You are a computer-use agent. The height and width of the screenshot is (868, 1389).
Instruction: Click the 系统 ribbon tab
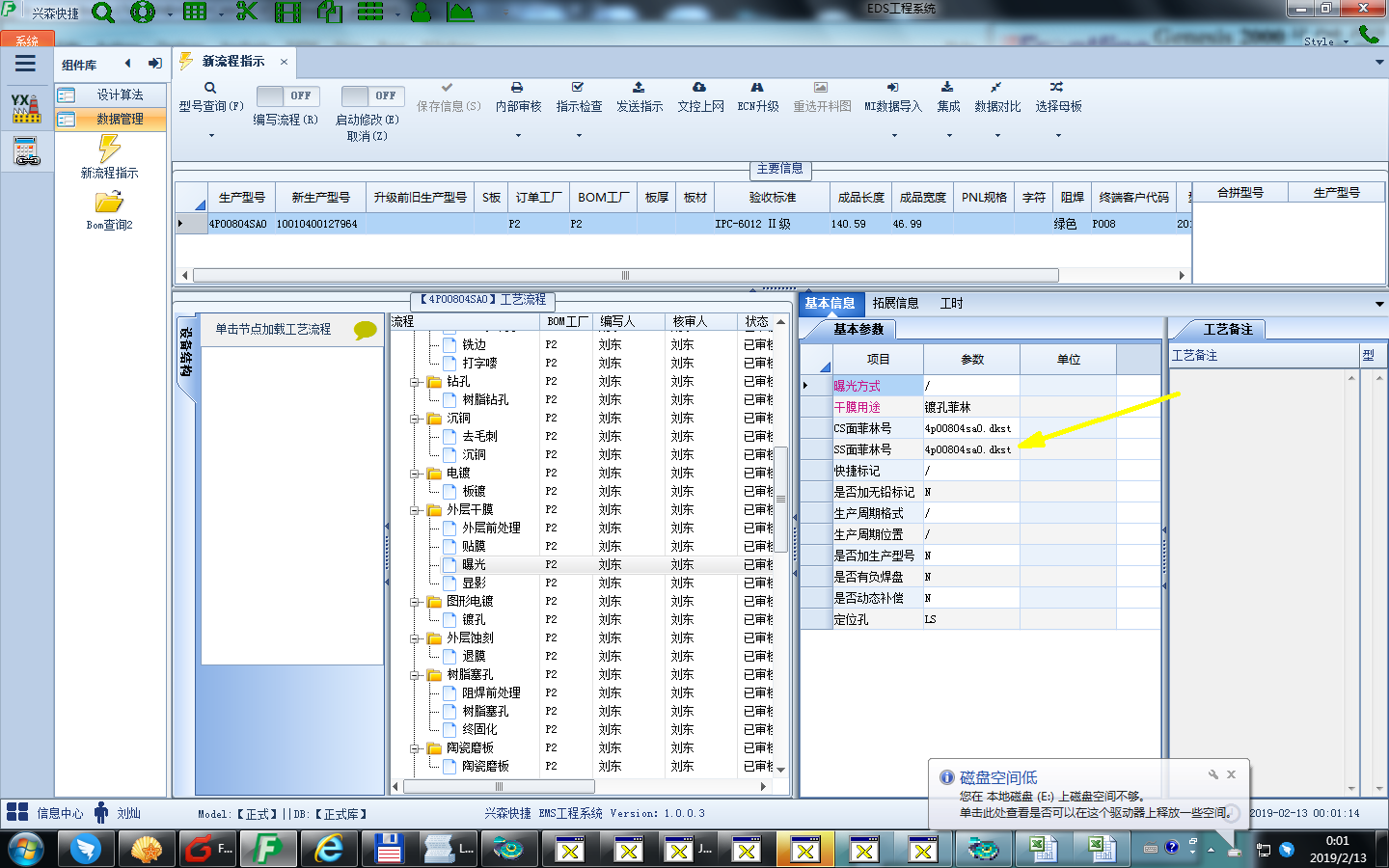click(27, 40)
